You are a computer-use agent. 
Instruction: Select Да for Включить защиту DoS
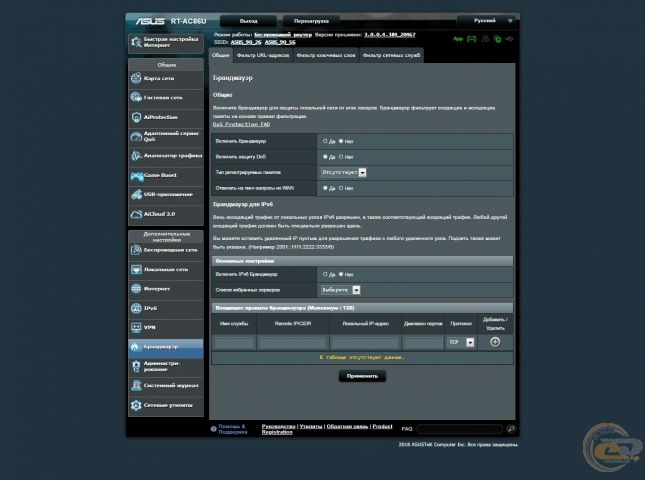(x=325, y=157)
